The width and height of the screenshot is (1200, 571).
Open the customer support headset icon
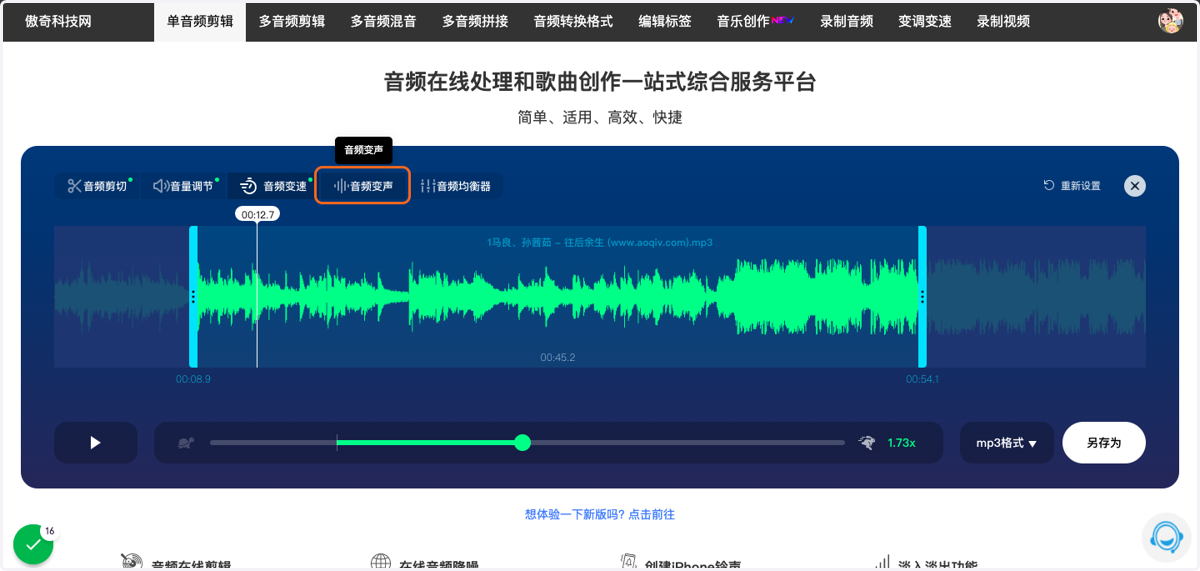(1166, 536)
